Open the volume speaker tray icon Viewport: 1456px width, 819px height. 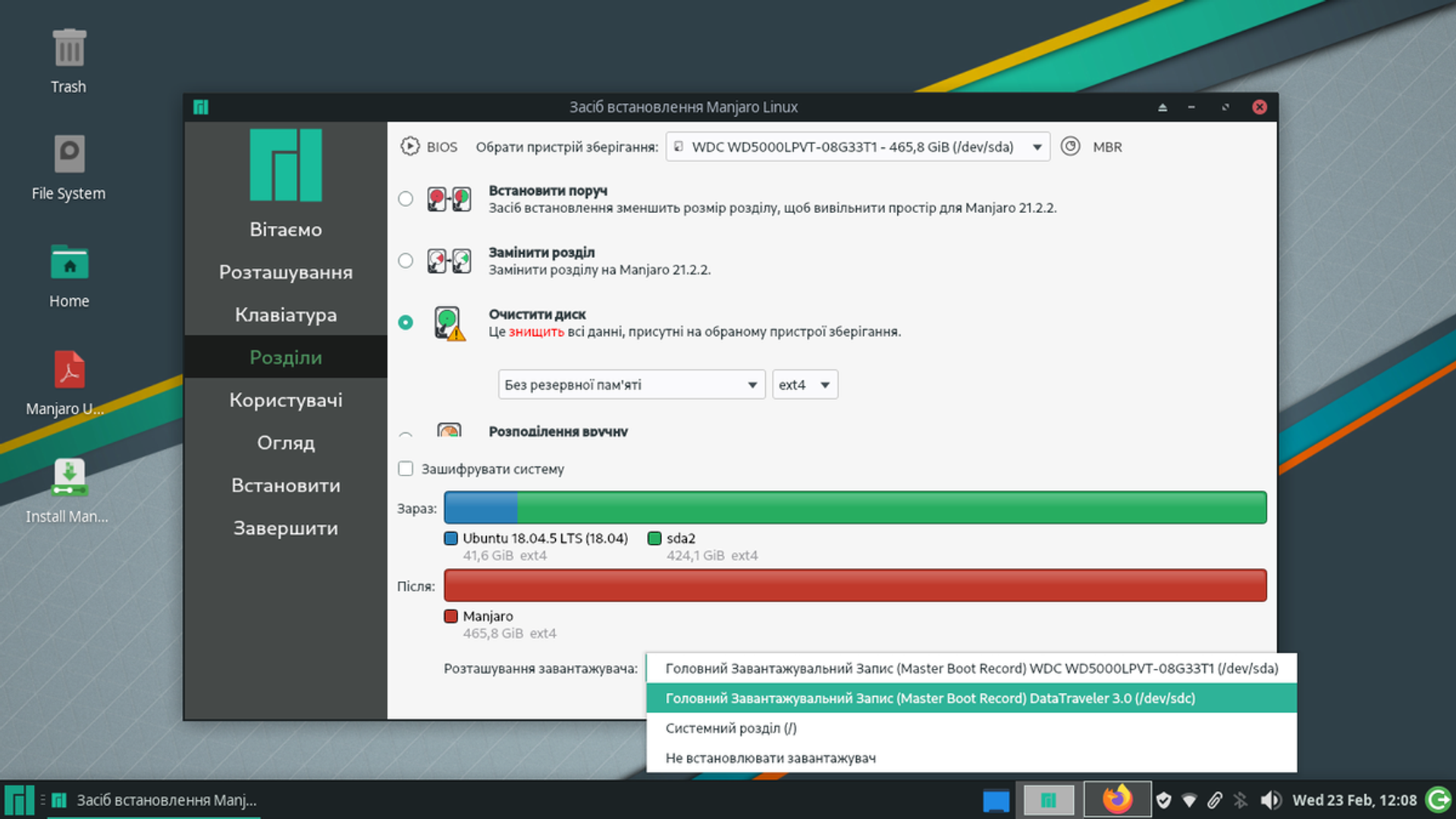(1270, 800)
